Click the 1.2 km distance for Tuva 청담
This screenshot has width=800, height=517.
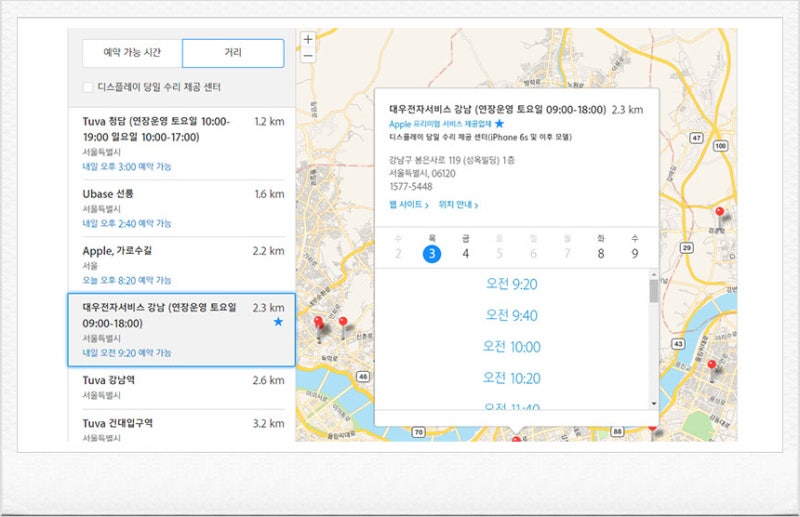269,121
